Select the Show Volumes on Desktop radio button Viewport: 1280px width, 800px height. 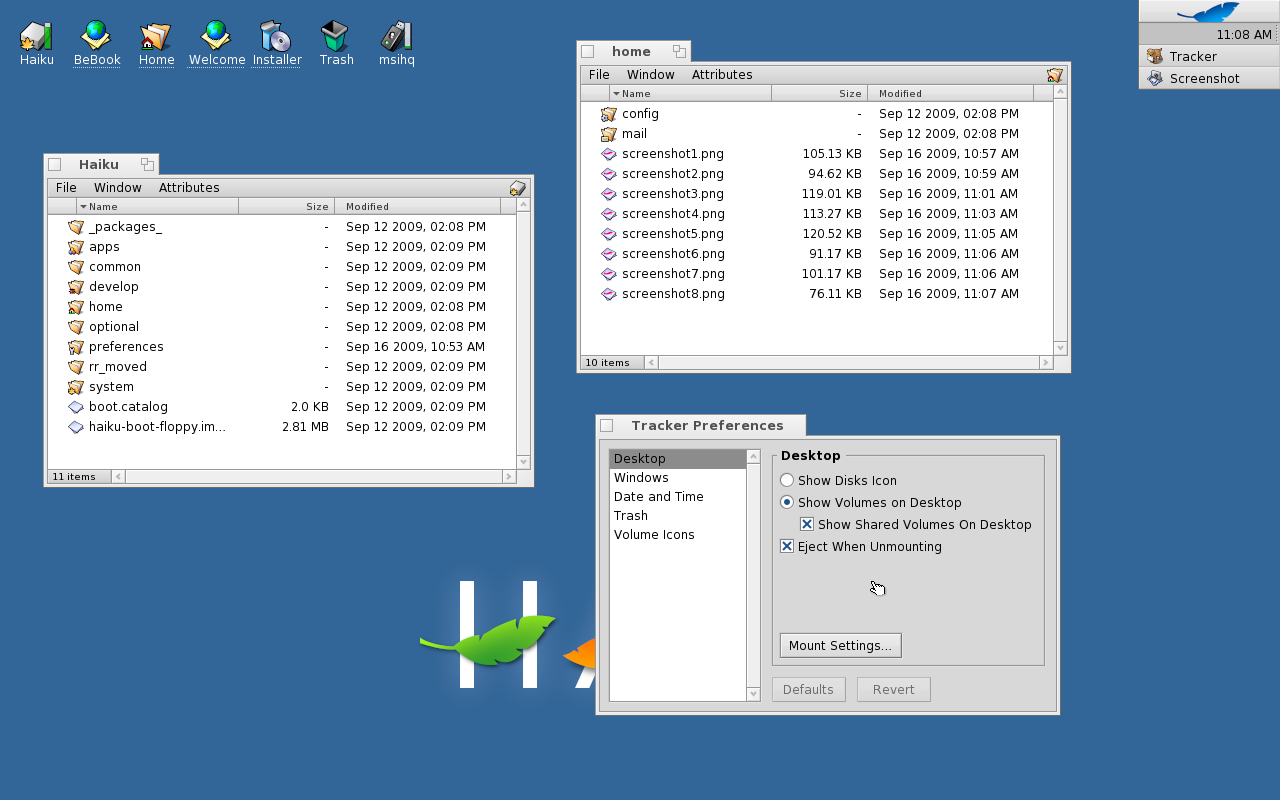(787, 503)
